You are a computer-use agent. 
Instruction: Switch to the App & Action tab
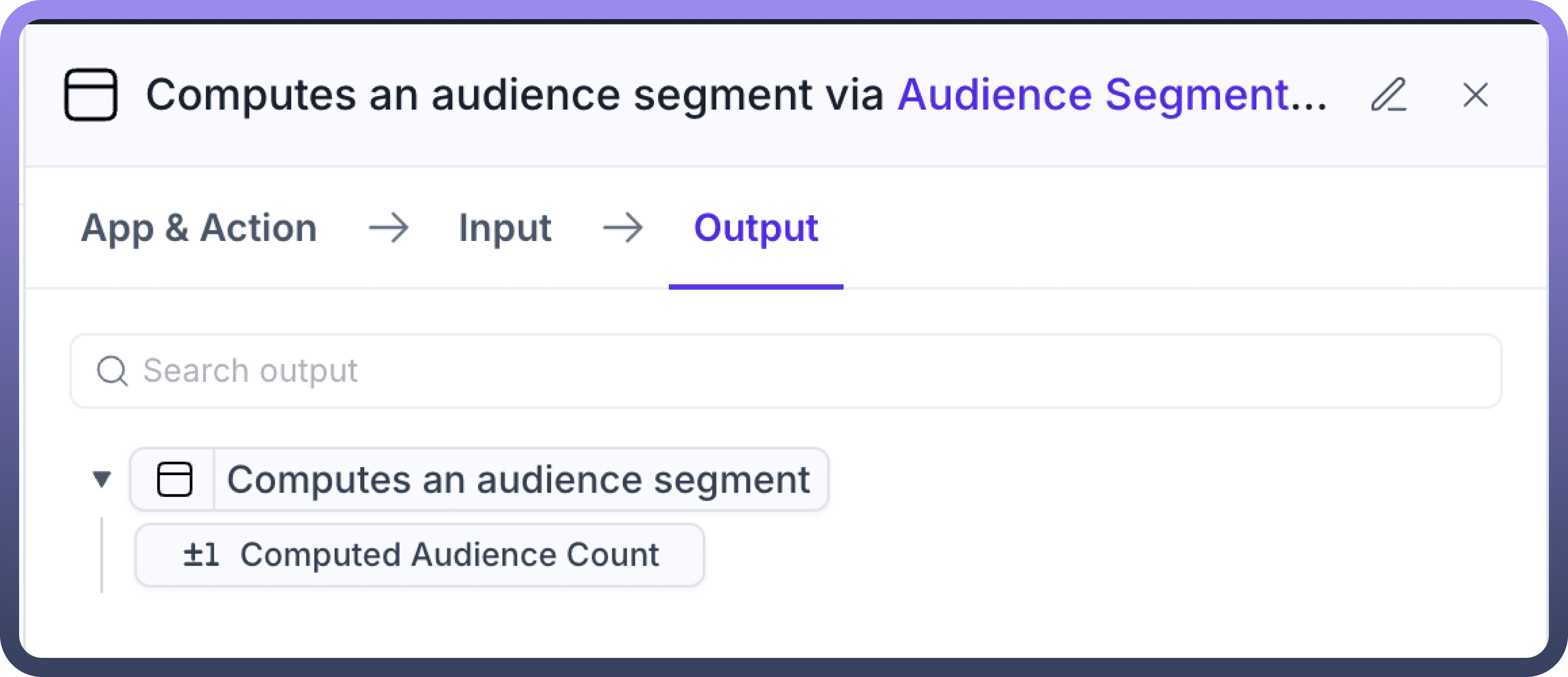tap(199, 229)
